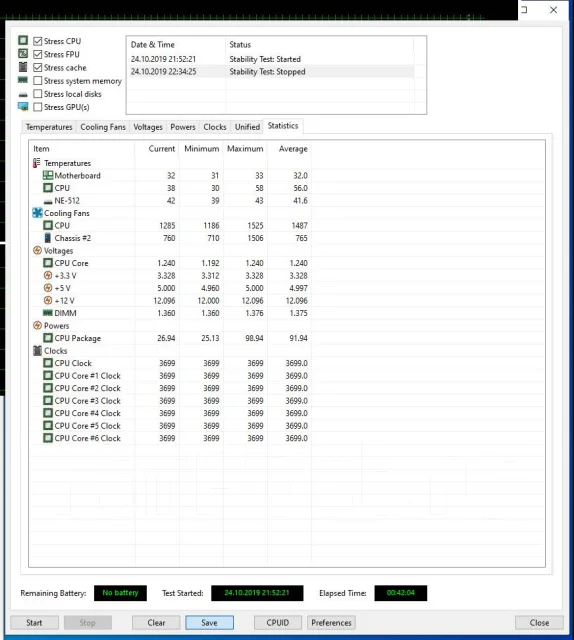Click the Average column header
Viewport: 574px width, 640px height.
coord(289,149)
